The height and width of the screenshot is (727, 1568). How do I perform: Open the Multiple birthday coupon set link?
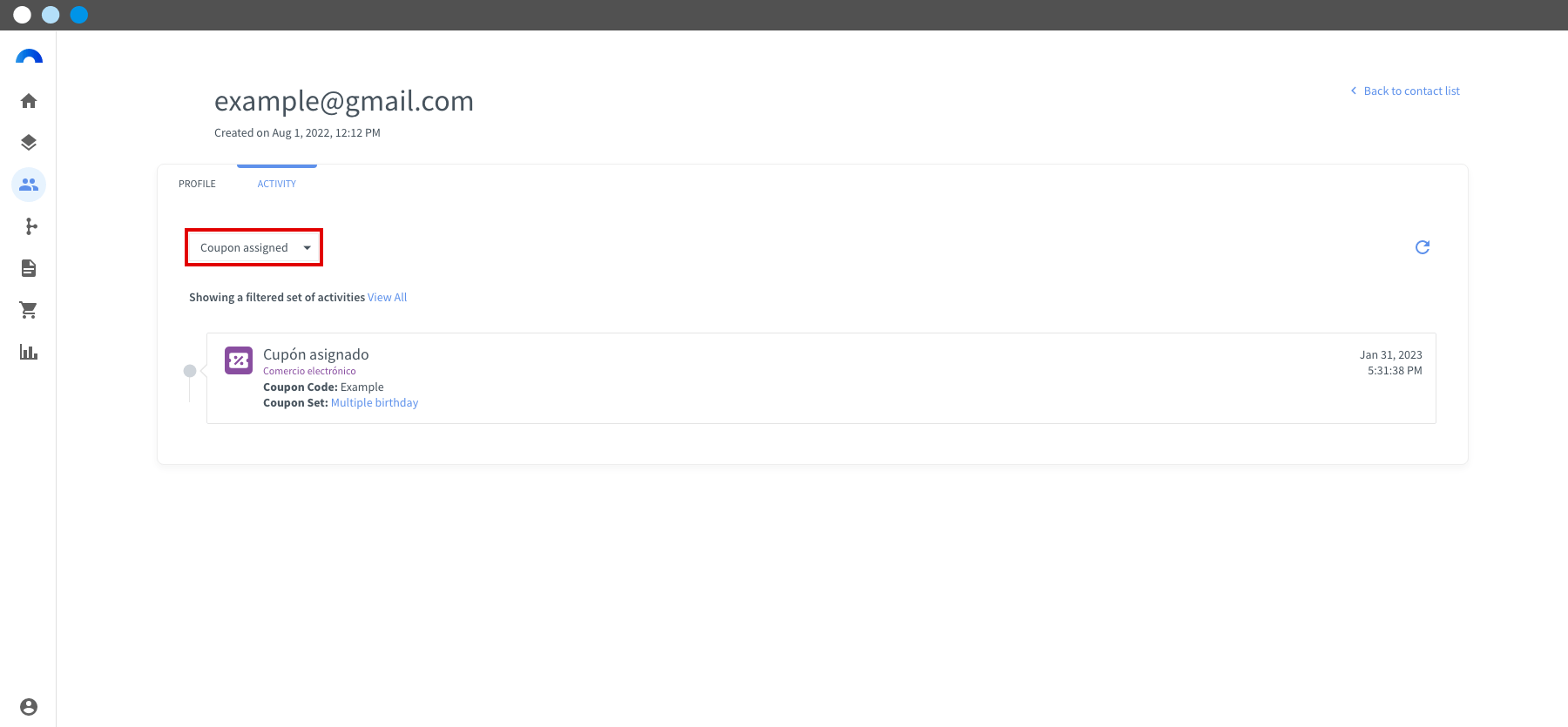coord(375,402)
